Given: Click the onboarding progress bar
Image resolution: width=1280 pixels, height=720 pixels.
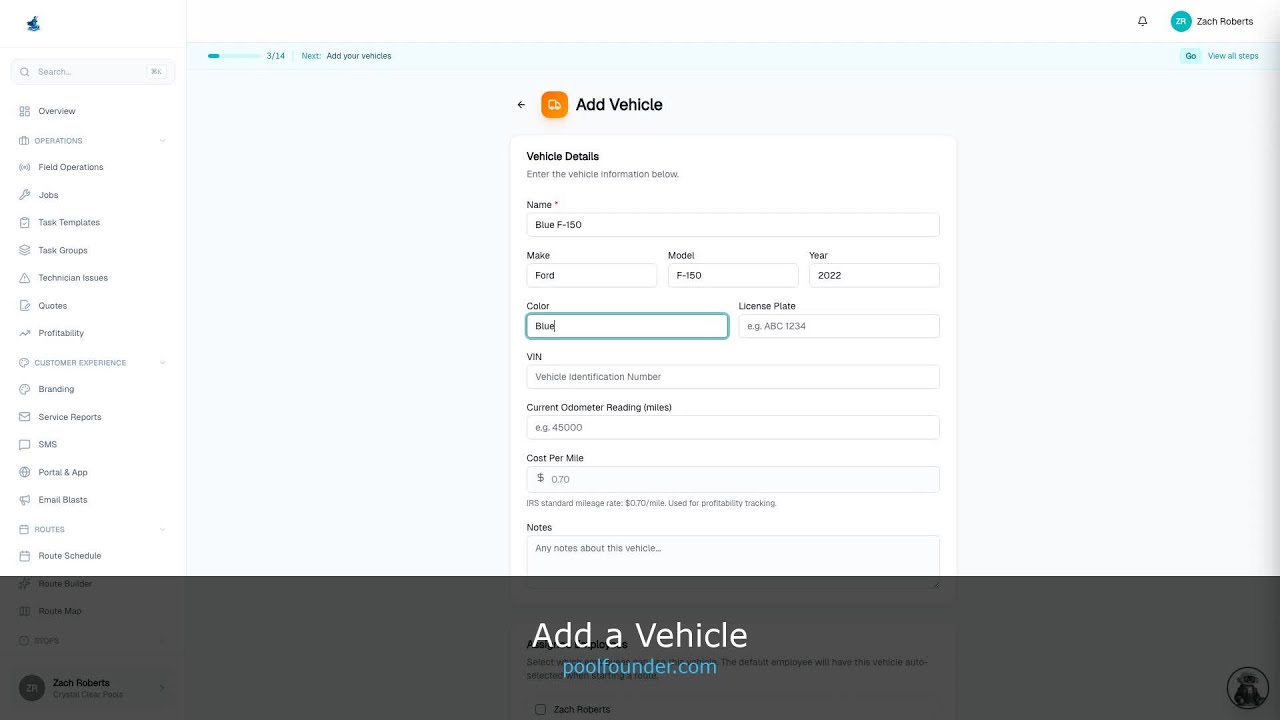Looking at the screenshot, I should [x=234, y=56].
